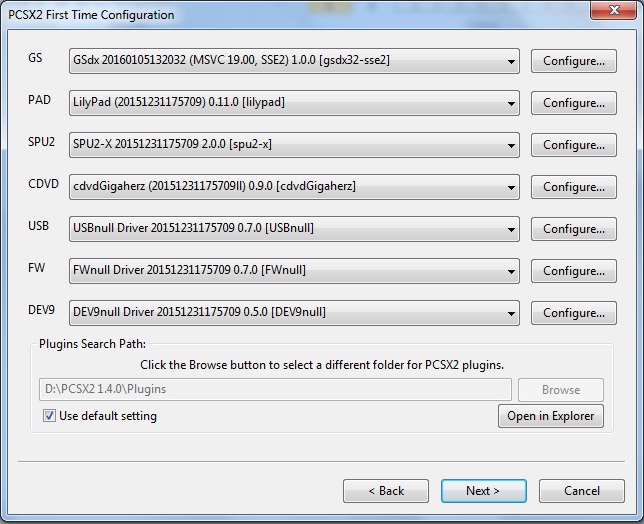Click the Browse button
Image resolution: width=644 pixels, height=524 pixels.
[561, 390]
